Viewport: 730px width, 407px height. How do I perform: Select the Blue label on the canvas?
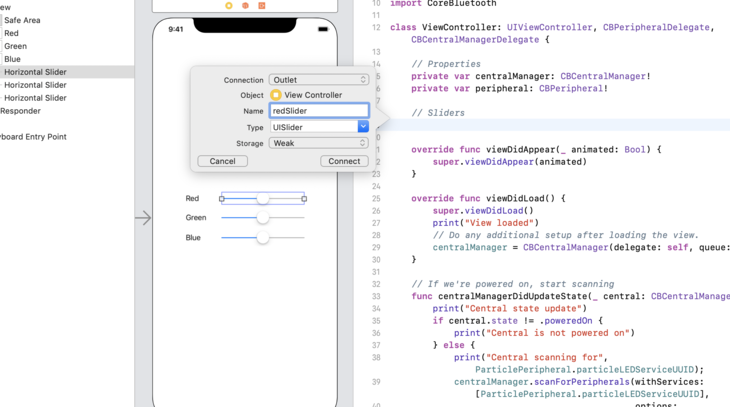[193, 237]
